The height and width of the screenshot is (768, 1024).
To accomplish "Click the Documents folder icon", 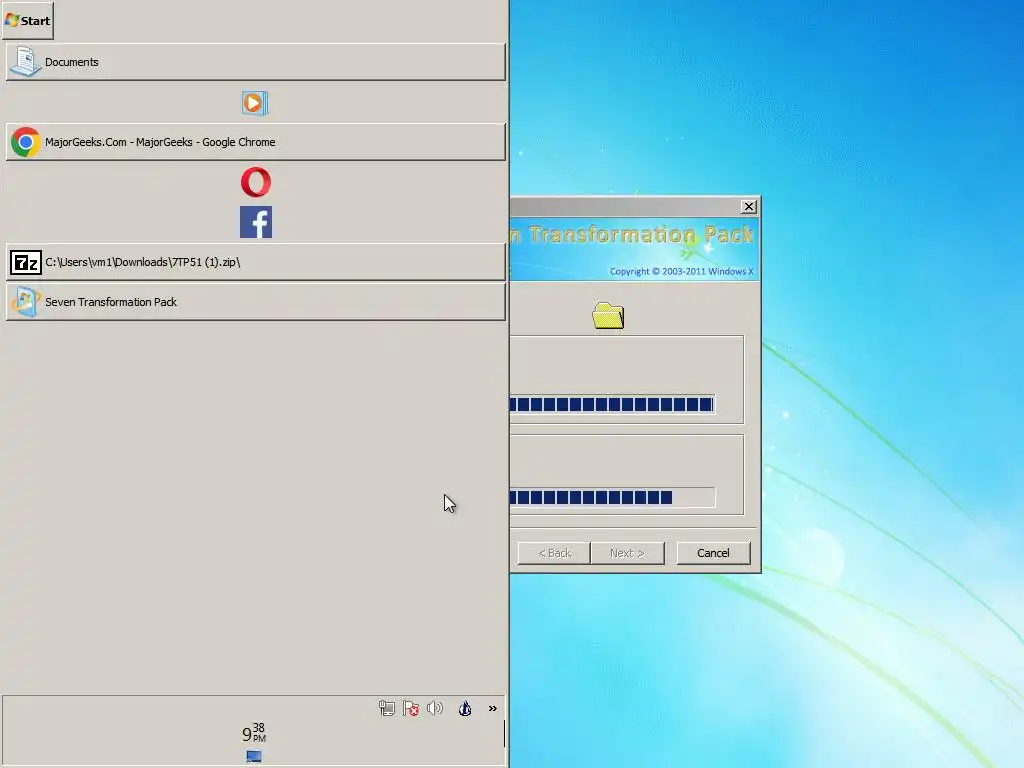I will point(25,62).
